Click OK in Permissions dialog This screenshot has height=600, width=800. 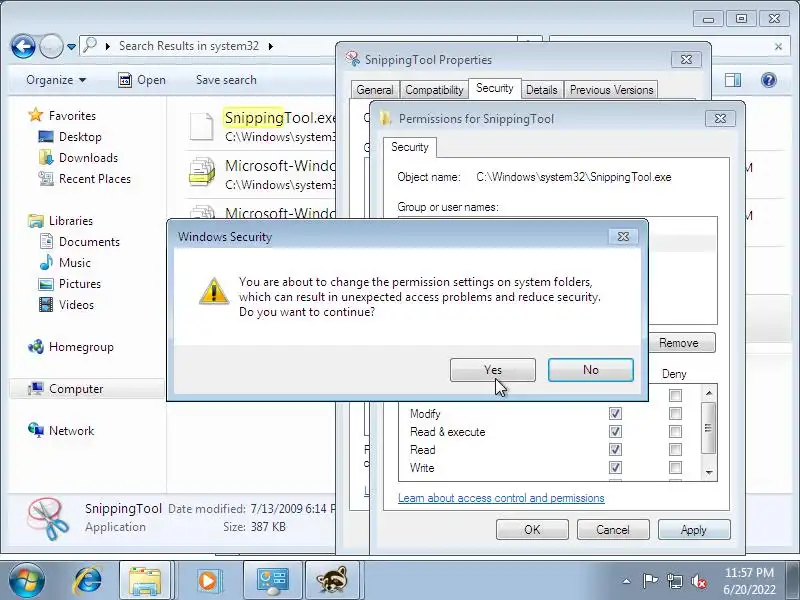[532, 530]
